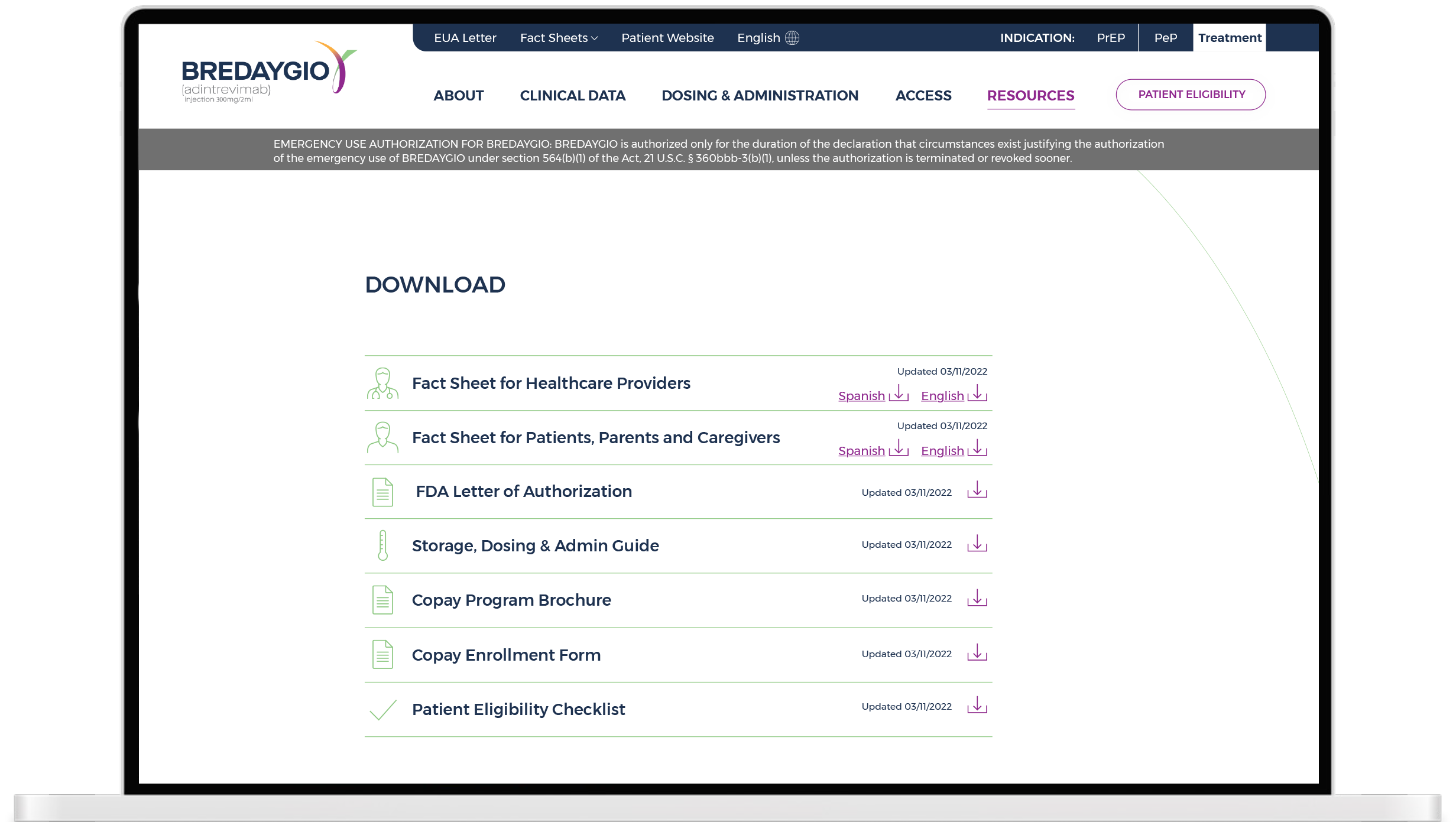1456x835 pixels.
Task: Download Spanish Patients, Parents and Caregivers icon
Action: coord(899,448)
